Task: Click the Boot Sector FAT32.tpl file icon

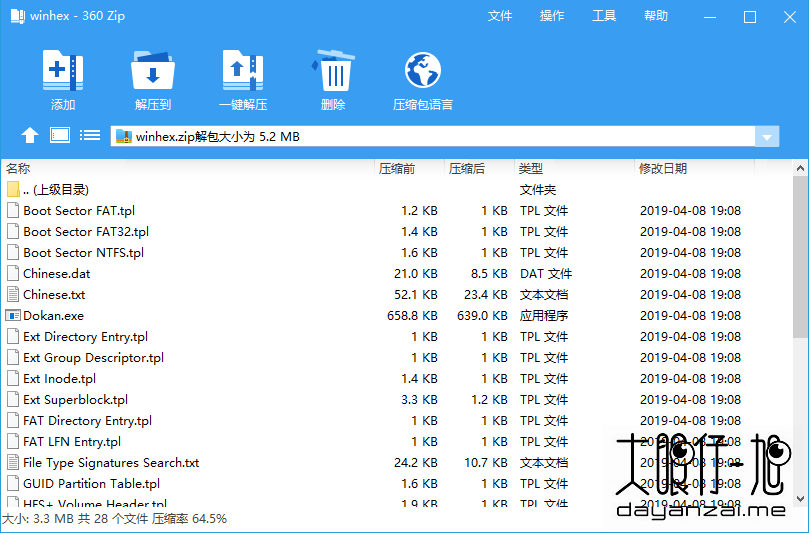Action: point(13,232)
